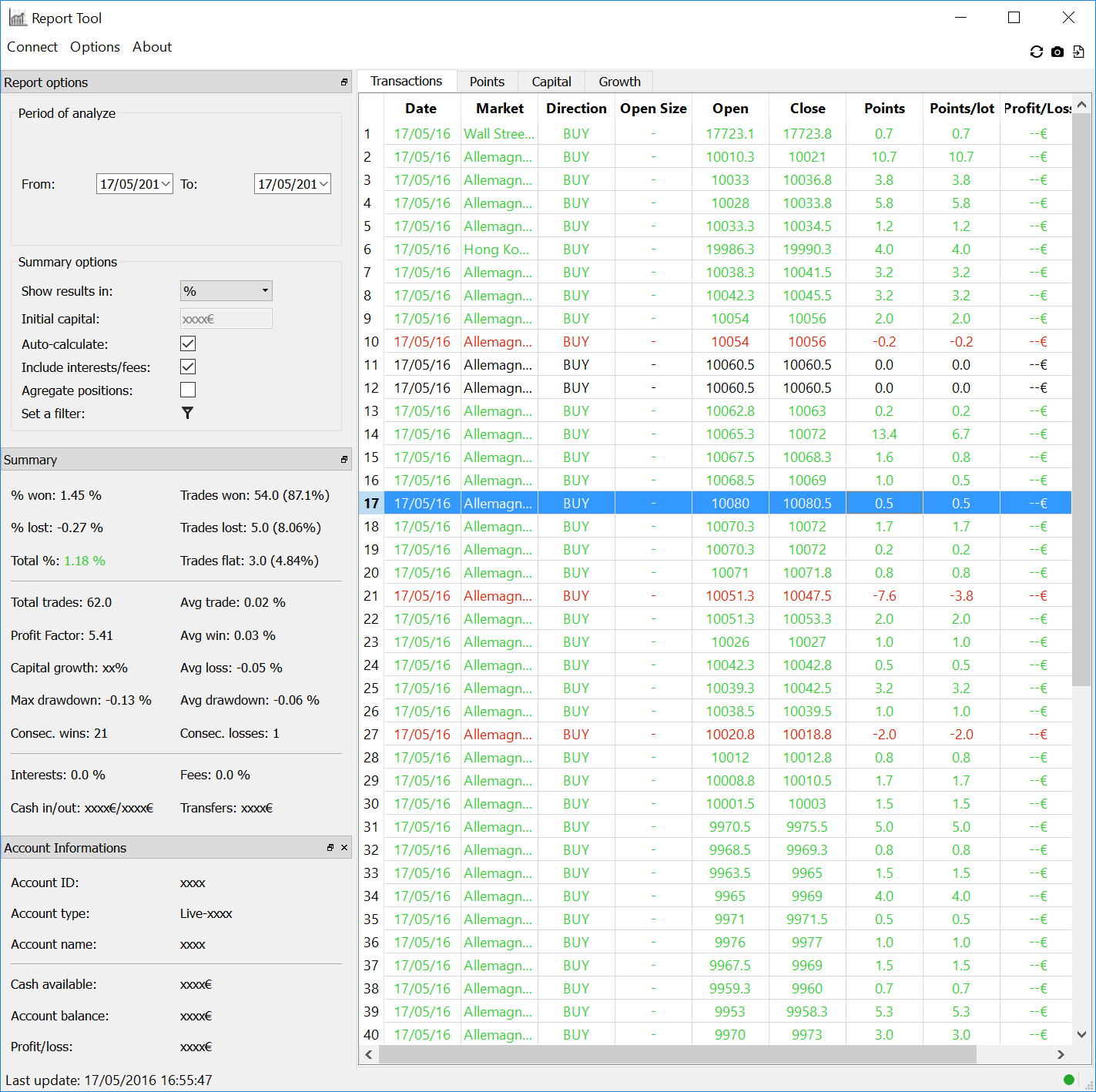
Task: Sort by the Direction column header
Action: [576, 109]
